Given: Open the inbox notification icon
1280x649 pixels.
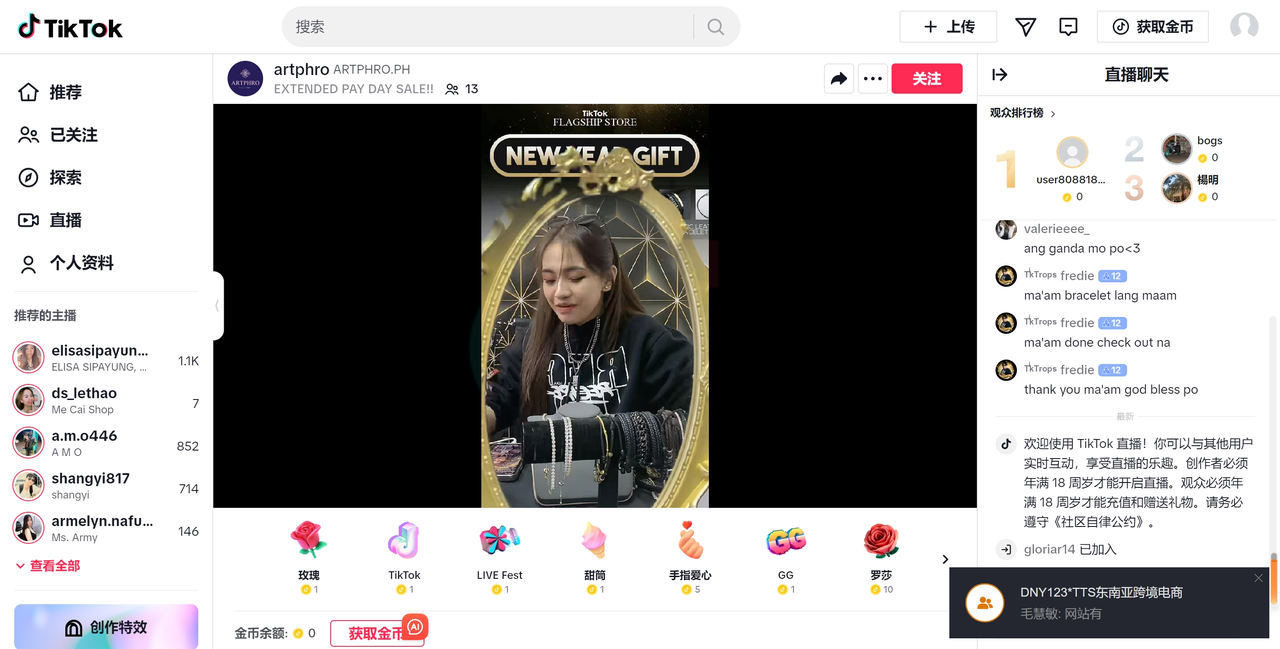Looking at the screenshot, I should 1068,27.
